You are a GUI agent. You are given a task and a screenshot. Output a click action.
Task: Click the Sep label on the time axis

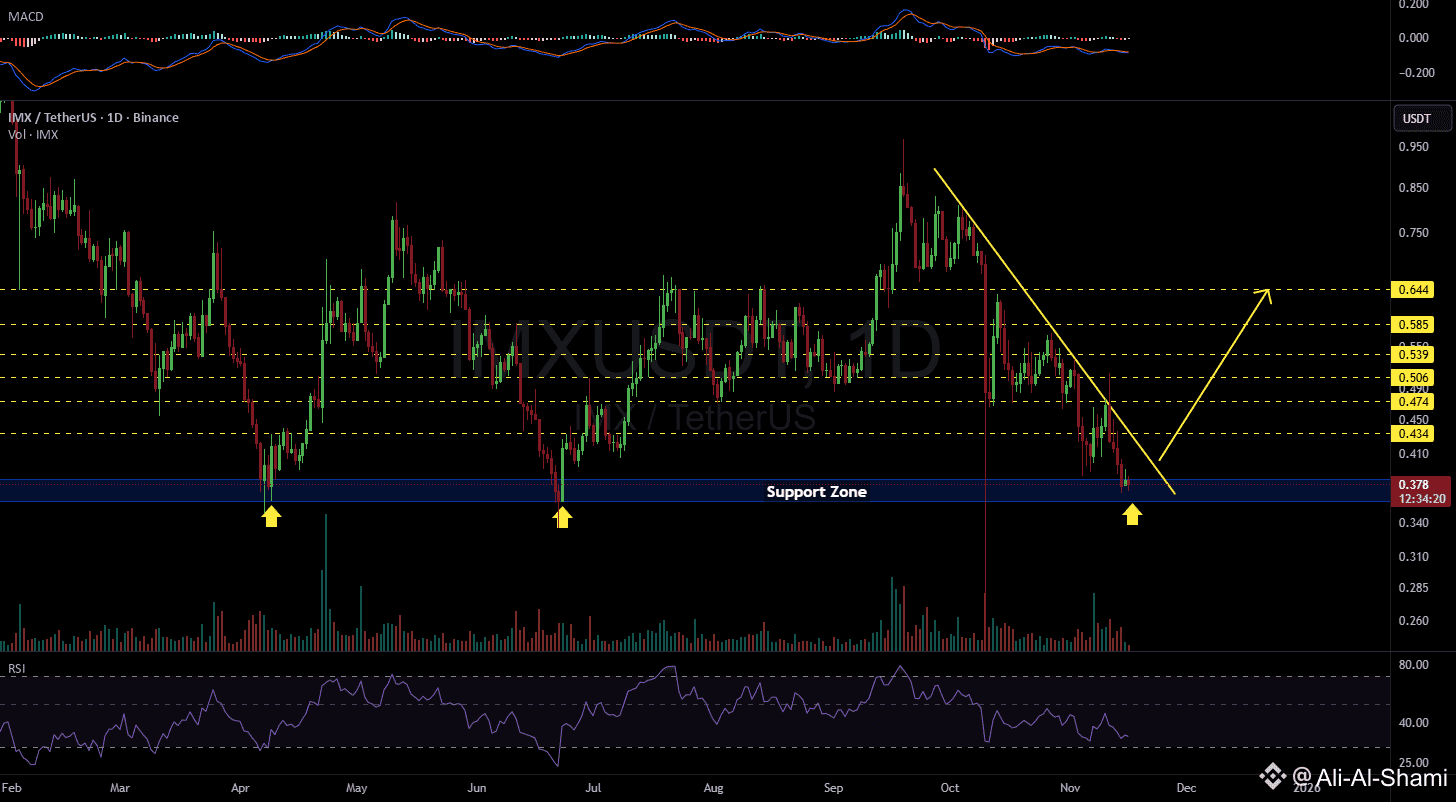(834, 788)
